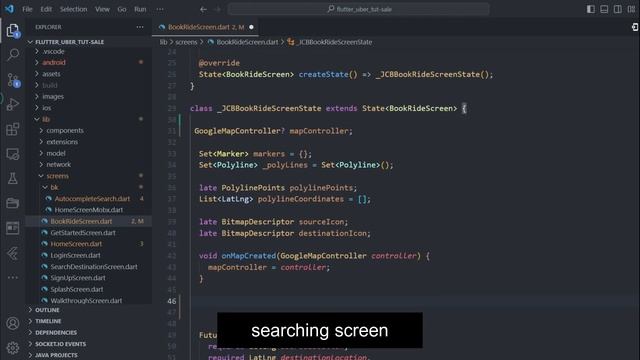Open the VS Code application logo menu
The image size is (640, 360).
[9, 9]
